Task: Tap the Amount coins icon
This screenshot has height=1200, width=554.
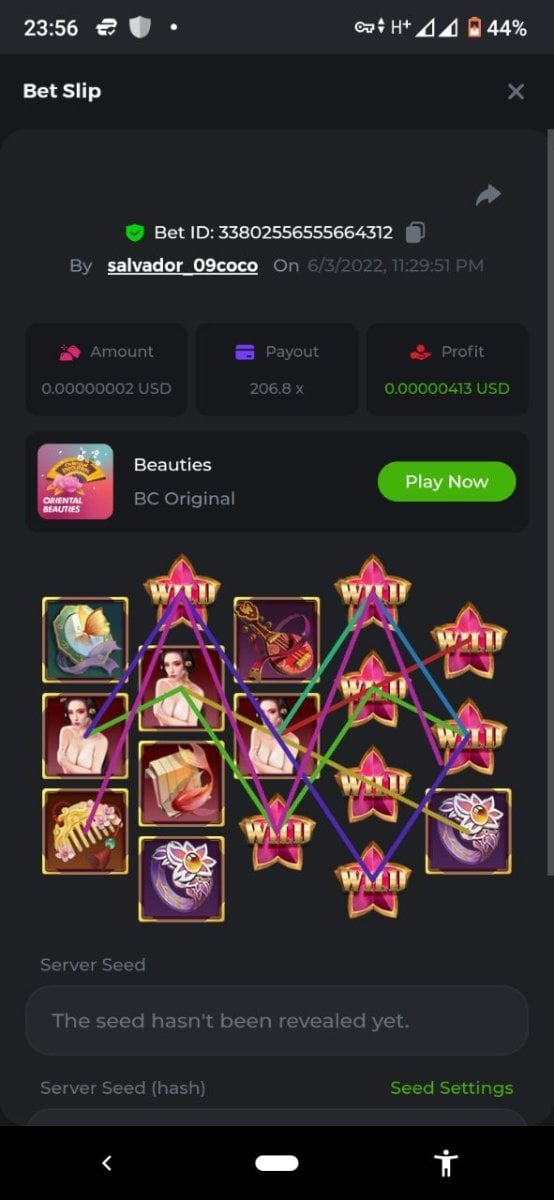Action: tap(70, 352)
